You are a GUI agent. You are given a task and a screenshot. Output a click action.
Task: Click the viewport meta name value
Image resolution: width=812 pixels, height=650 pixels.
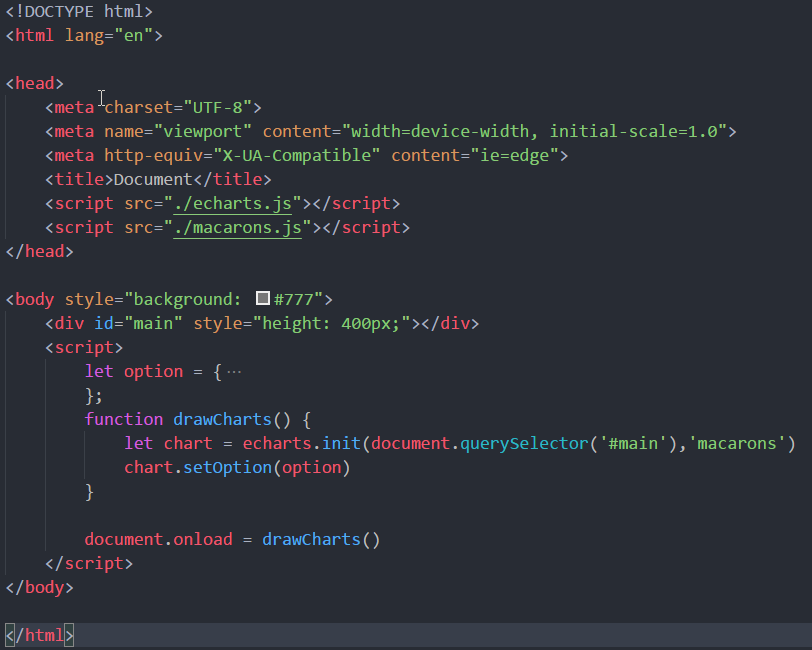click(202, 132)
